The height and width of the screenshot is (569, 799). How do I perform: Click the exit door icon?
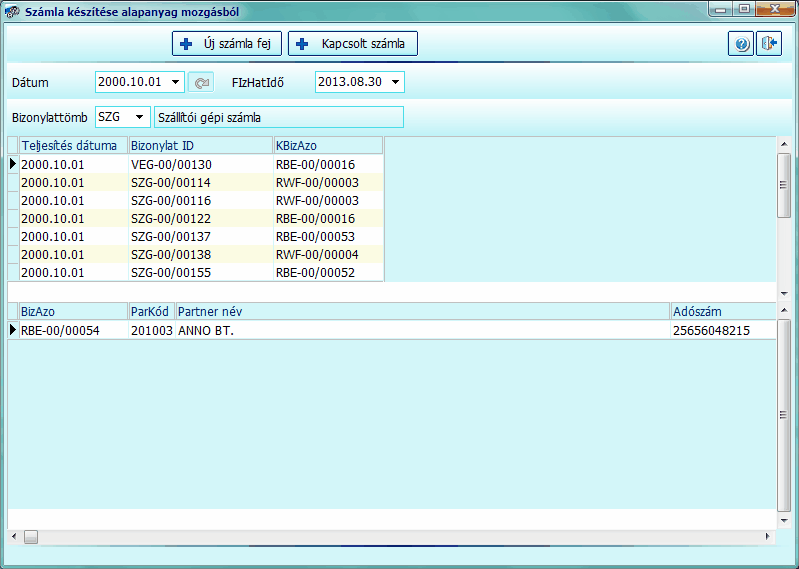pos(769,44)
